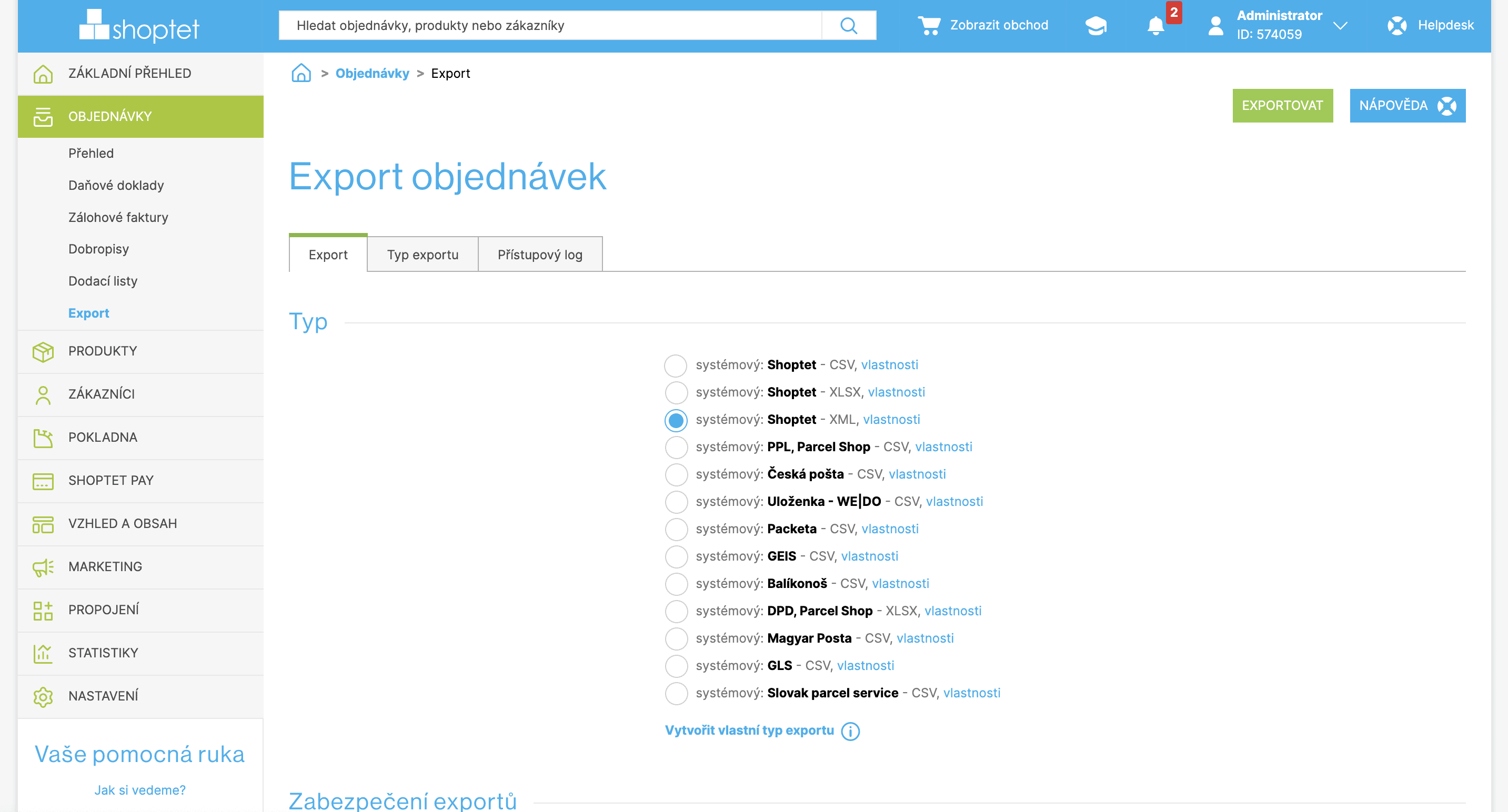Click the shopping cart icon
The height and width of the screenshot is (812, 1508).
pos(929,25)
